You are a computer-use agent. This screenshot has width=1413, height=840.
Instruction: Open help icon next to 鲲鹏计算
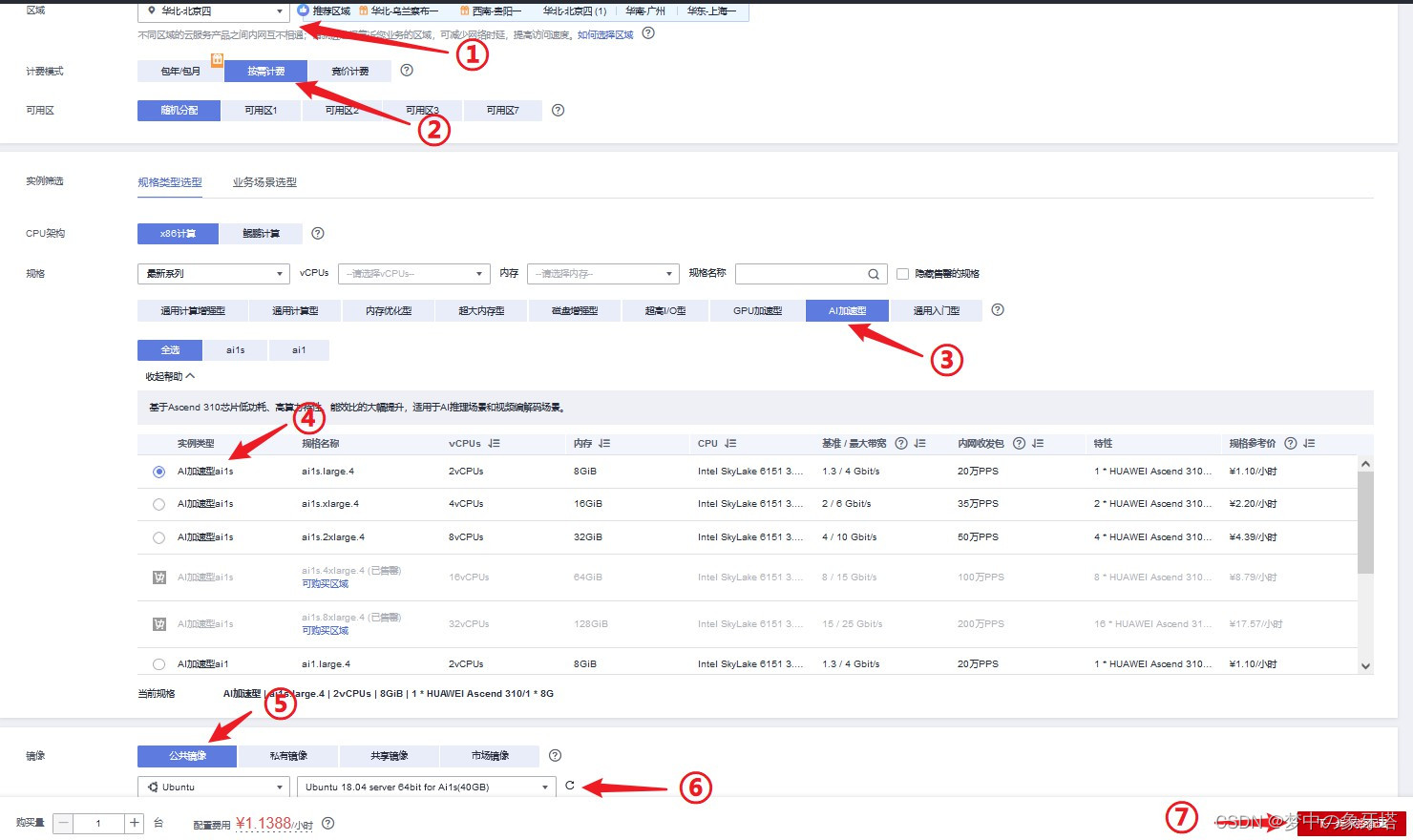tap(318, 233)
